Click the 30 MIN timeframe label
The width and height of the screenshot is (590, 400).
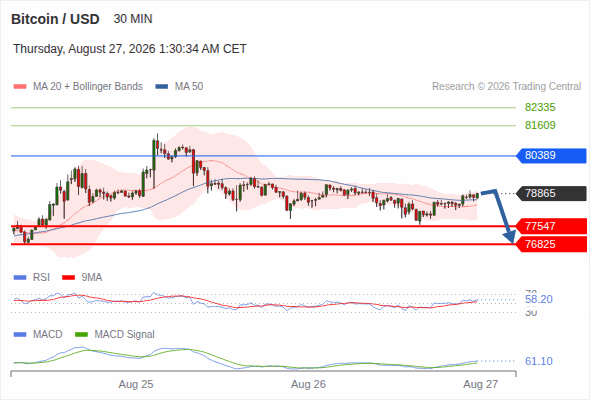pyautogui.click(x=133, y=19)
